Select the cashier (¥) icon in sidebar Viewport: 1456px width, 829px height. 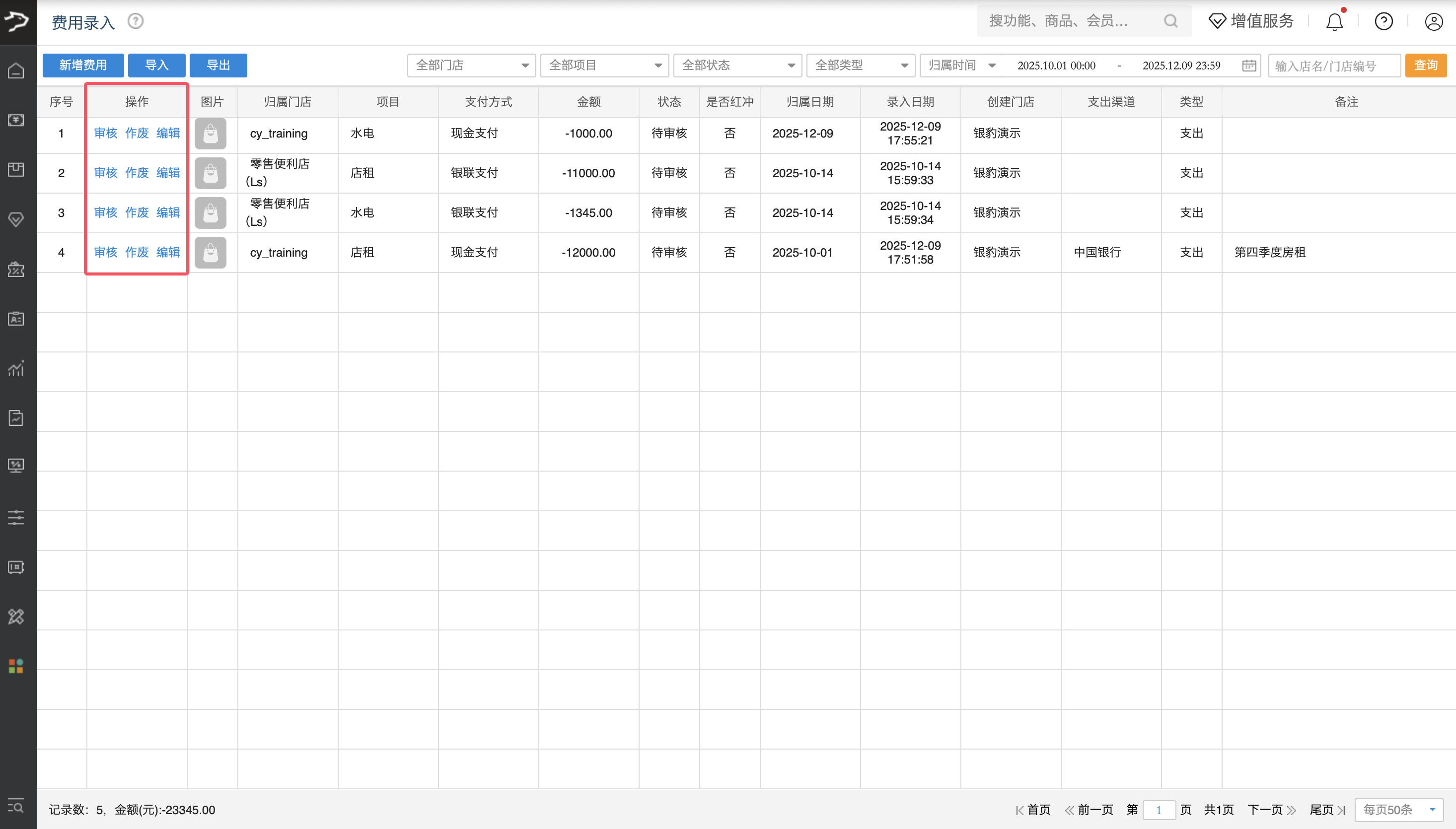click(x=16, y=120)
